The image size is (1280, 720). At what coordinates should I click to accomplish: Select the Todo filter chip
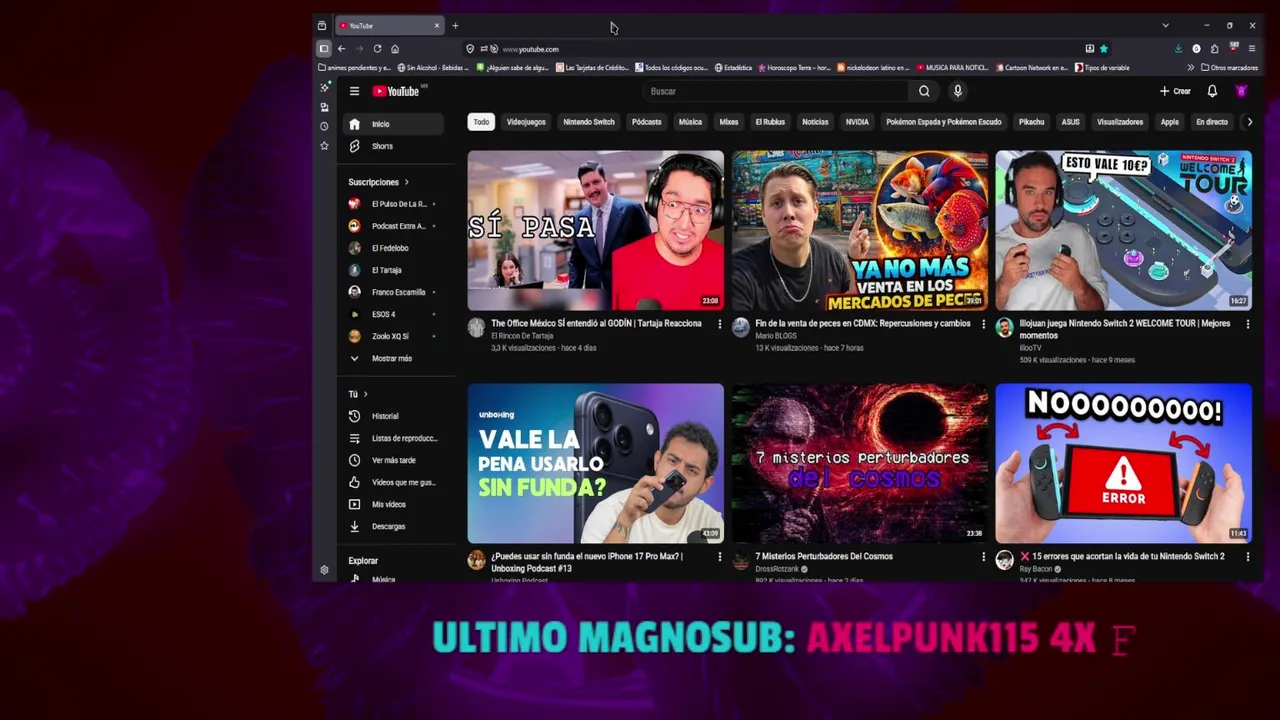[x=481, y=122]
